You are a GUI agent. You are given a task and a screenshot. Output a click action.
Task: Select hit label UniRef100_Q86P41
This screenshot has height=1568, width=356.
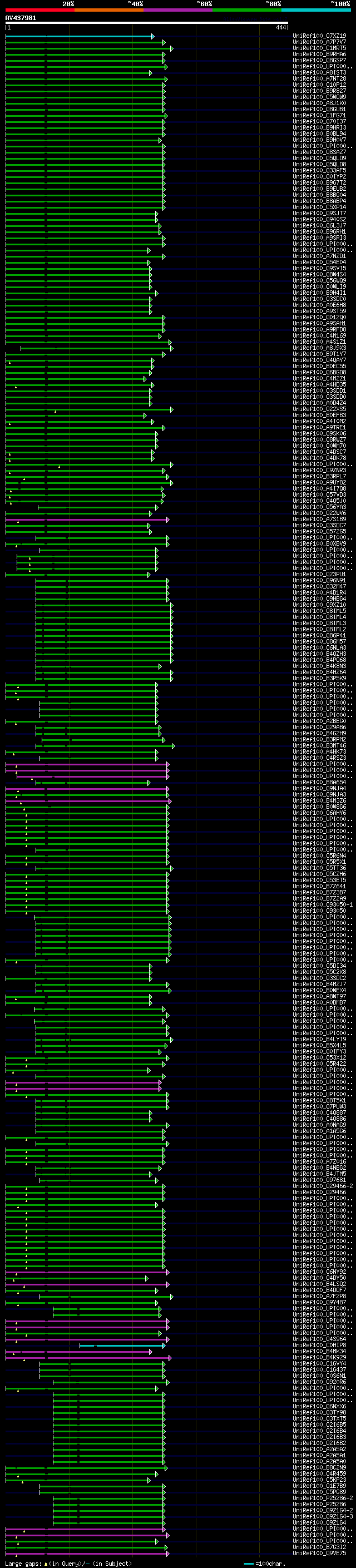(x=319, y=635)
